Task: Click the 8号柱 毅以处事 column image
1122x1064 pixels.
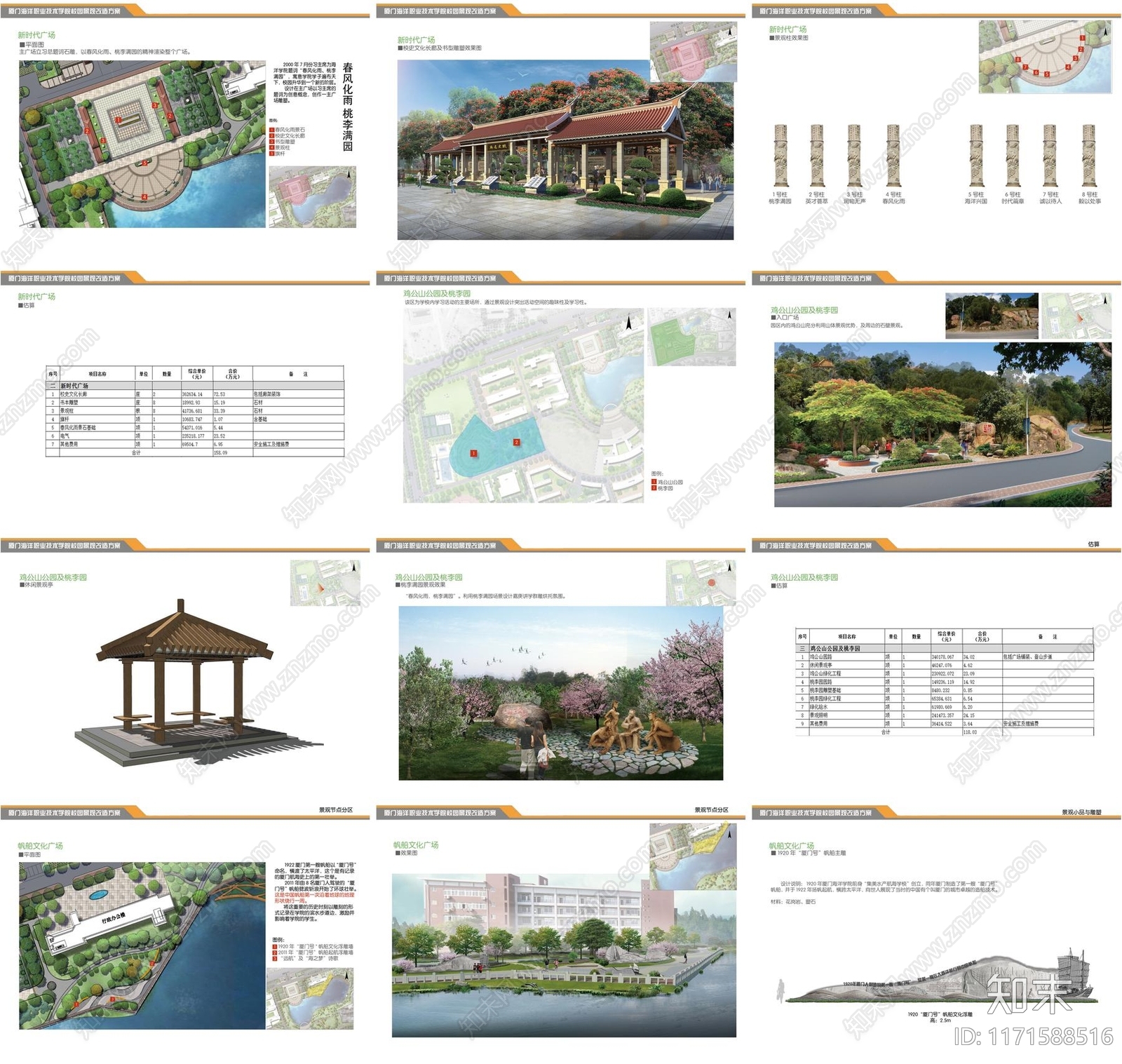Action: pyautogui.click(x=1088, y=156)
